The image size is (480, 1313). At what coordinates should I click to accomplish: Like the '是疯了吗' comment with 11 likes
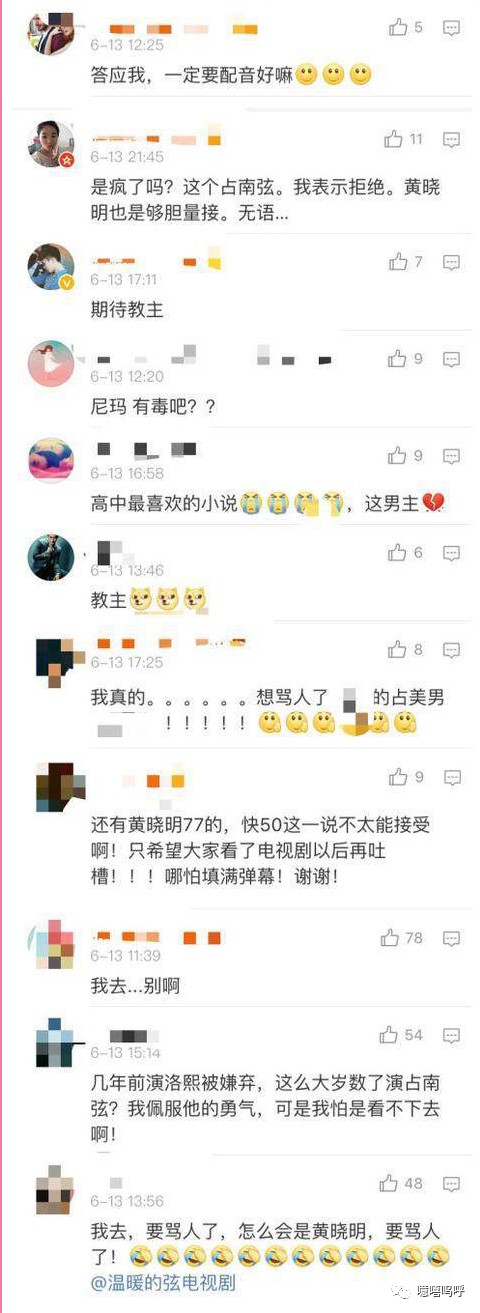pos(404,139)
